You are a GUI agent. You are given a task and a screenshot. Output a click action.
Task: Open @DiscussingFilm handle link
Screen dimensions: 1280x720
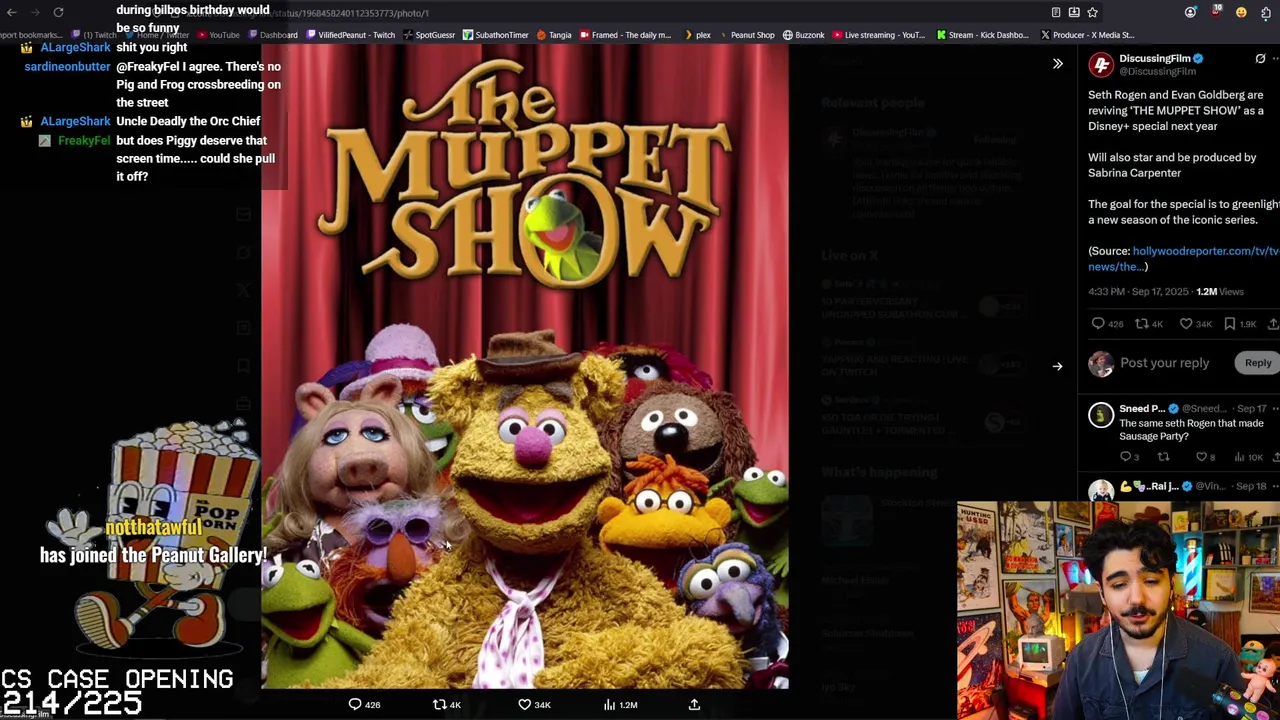click(x=1157, y=72)
